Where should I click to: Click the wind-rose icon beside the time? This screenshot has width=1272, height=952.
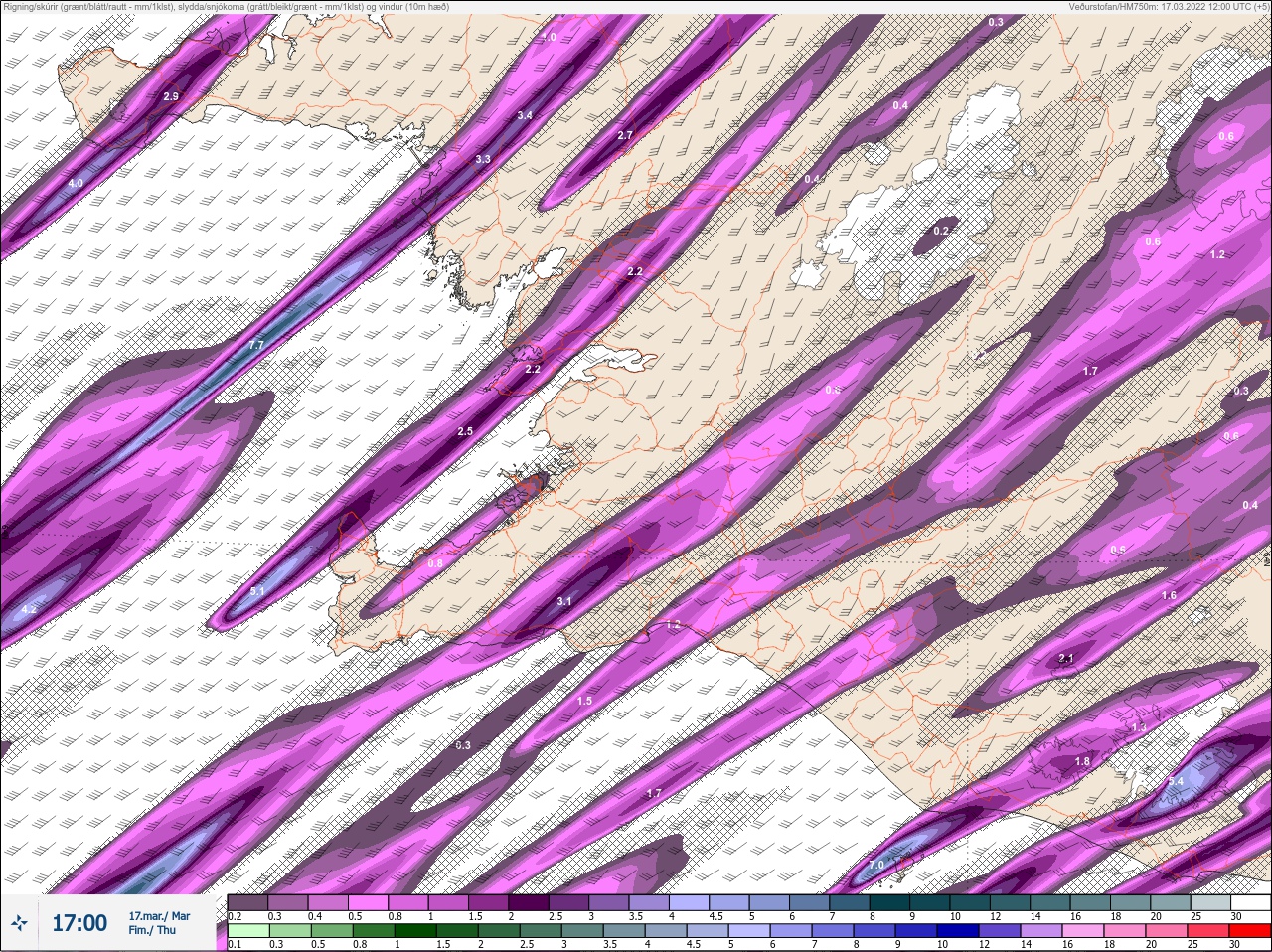click(19, 923)
